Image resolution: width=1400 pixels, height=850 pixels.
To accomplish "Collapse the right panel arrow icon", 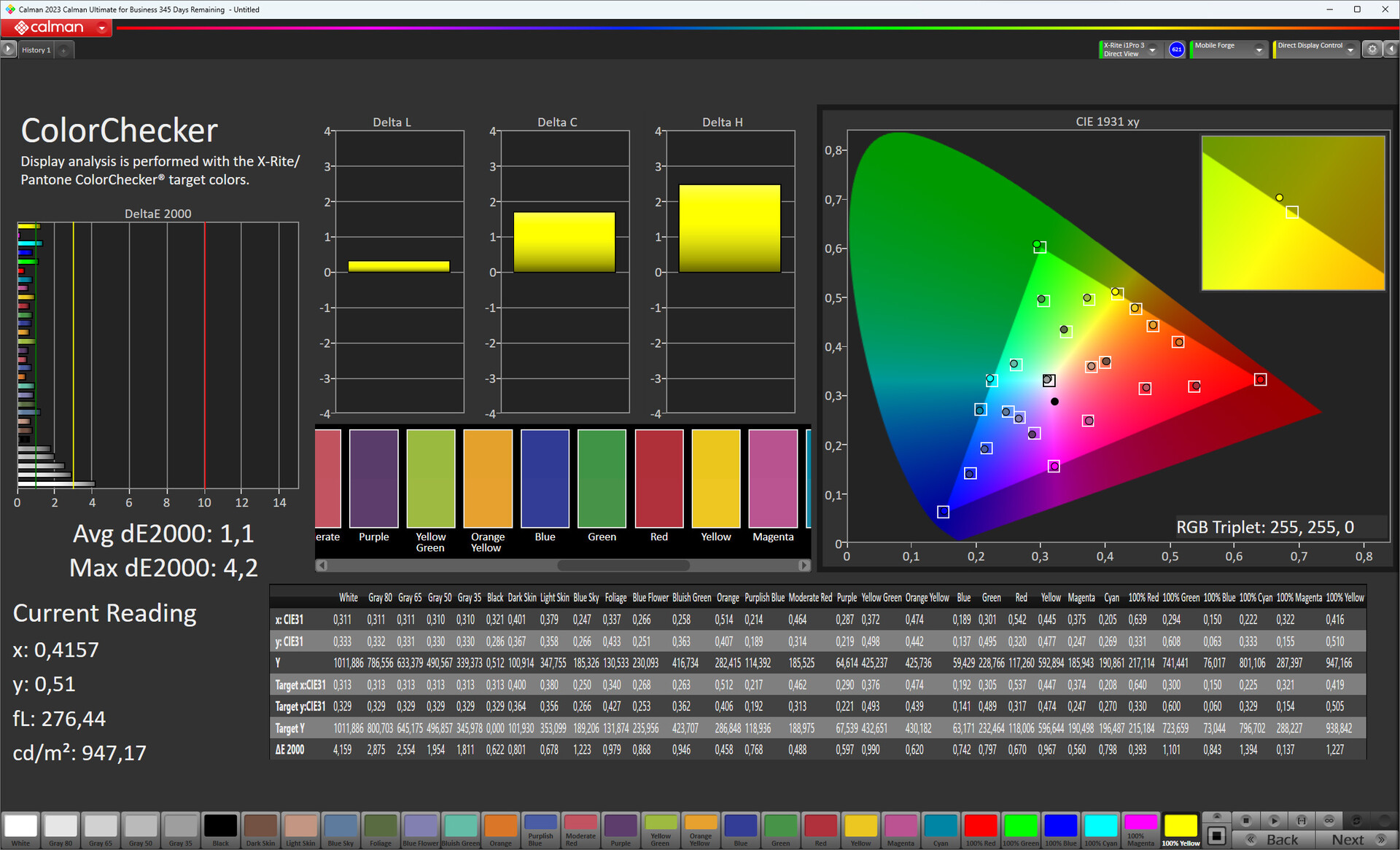I will [1391, 49].
